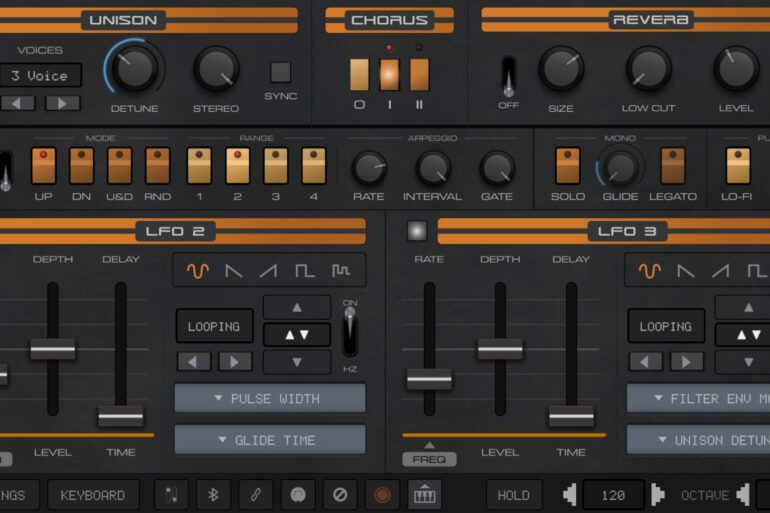Screen dimensions: 770x513
Task: Click the piano keyboard icon in the bottom bar
Action: (x=424, y=495)
